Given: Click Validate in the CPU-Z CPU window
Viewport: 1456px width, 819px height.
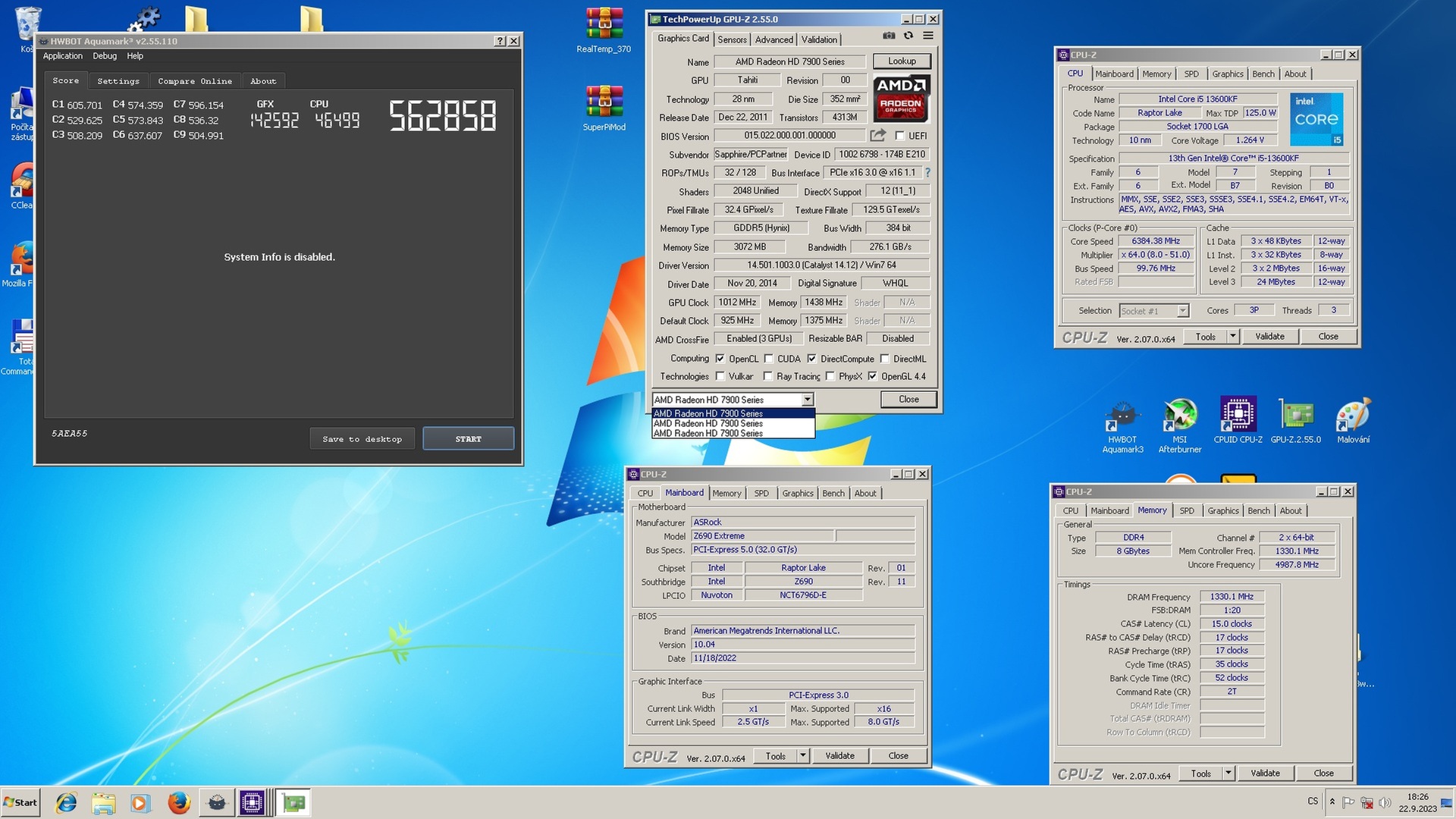Looking at the screenshot, I should tap(1269, 336).
